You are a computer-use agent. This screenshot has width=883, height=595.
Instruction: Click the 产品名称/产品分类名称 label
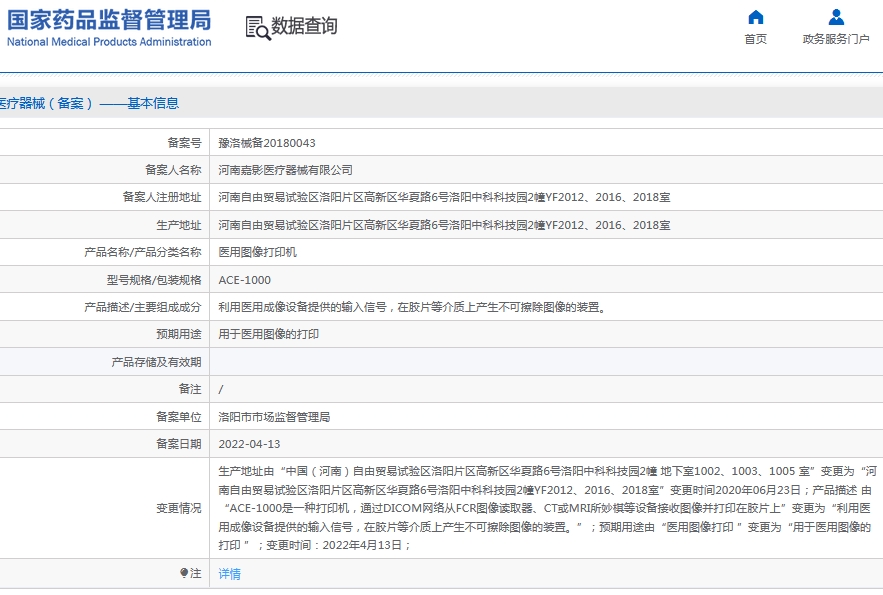coord(142,252)
